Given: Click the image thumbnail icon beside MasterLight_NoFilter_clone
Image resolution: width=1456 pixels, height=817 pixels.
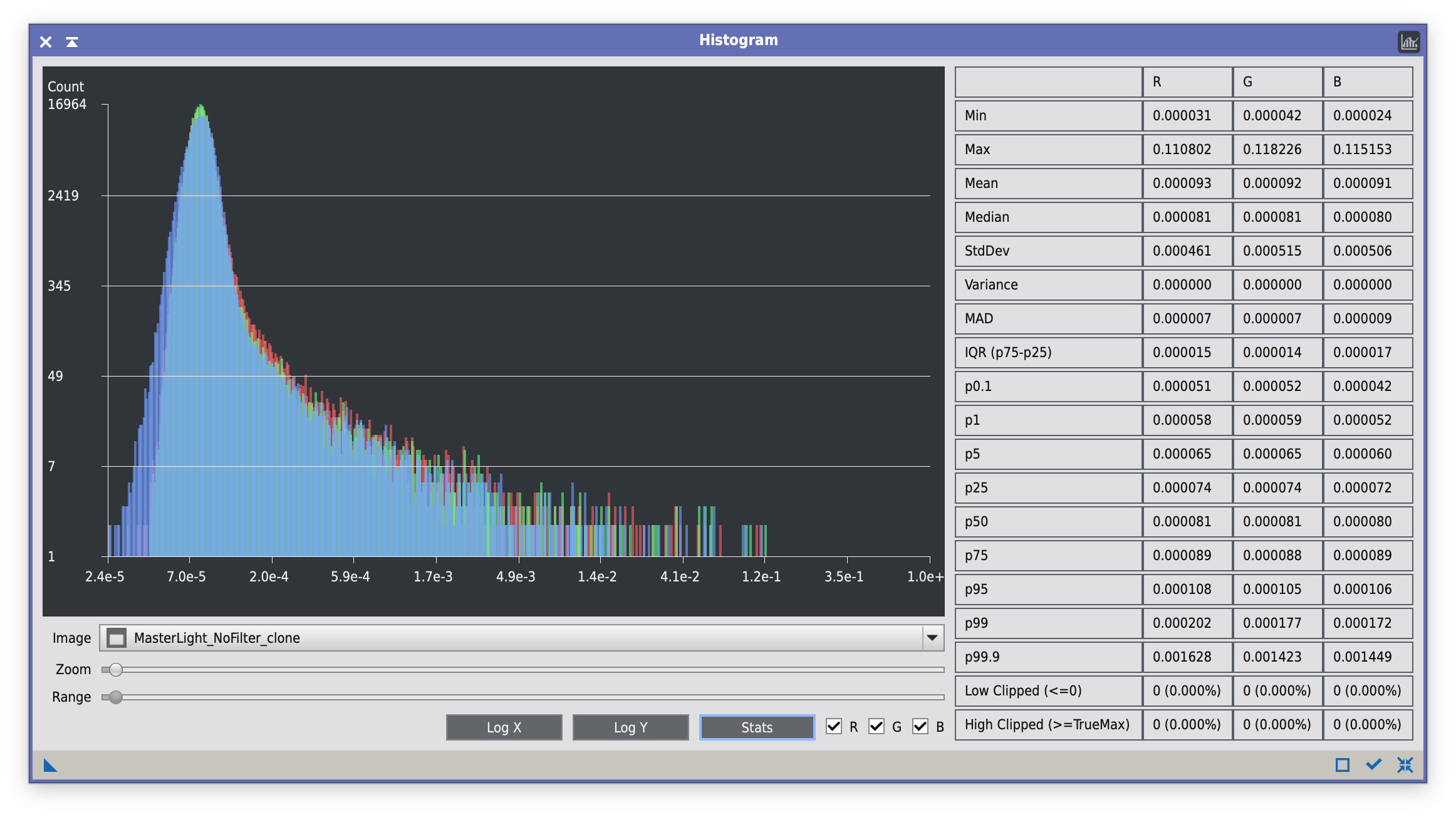Looking at the screenshot, I should tap(117, 638).
